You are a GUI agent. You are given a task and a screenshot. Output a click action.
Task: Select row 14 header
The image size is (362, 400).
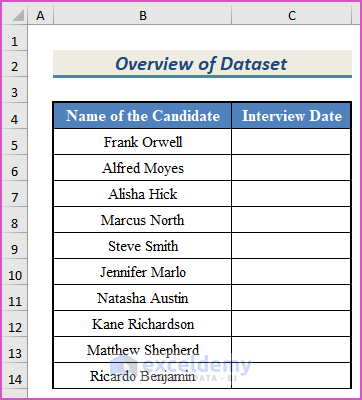click(x=15, y=379)
